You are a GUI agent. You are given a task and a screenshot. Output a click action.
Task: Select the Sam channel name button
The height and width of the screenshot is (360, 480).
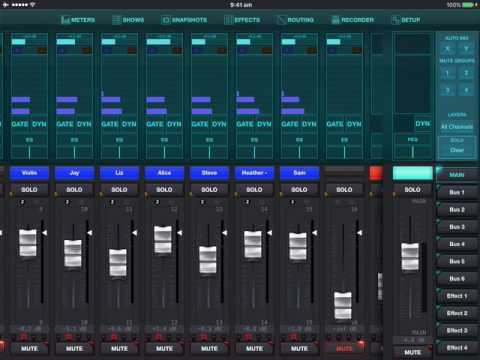(299, 173)
